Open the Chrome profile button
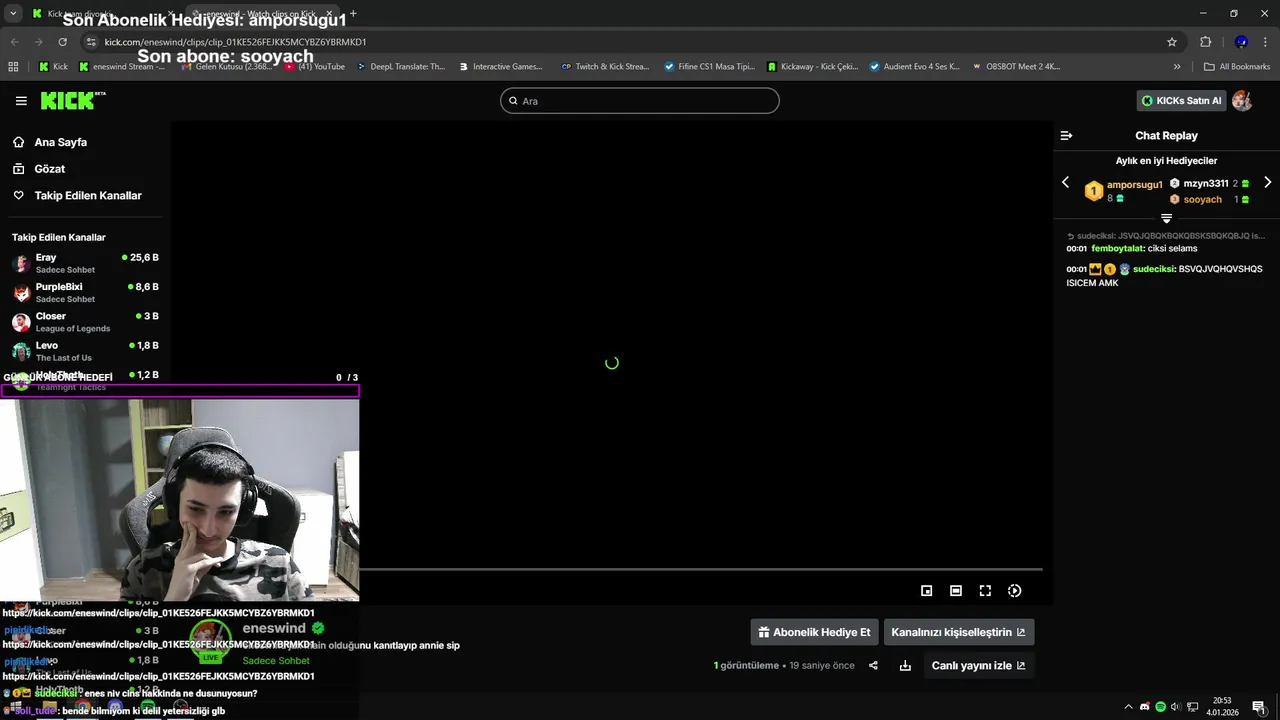 tap(1241, 42)
